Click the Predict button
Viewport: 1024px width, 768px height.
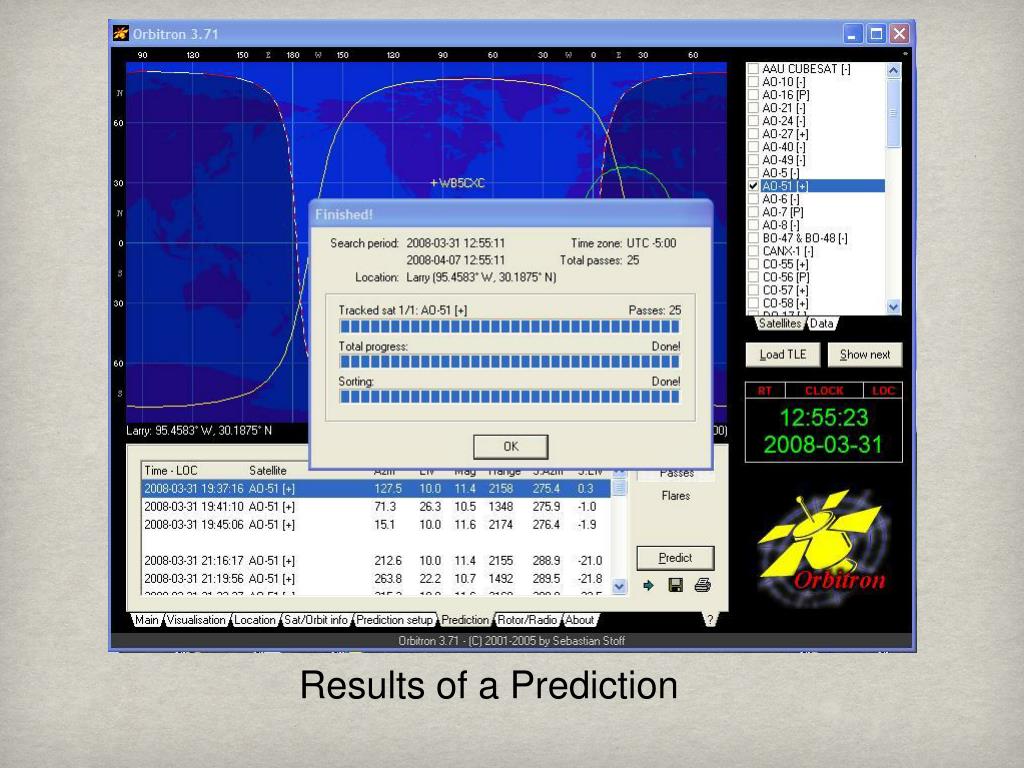click(x=675, y=558)
